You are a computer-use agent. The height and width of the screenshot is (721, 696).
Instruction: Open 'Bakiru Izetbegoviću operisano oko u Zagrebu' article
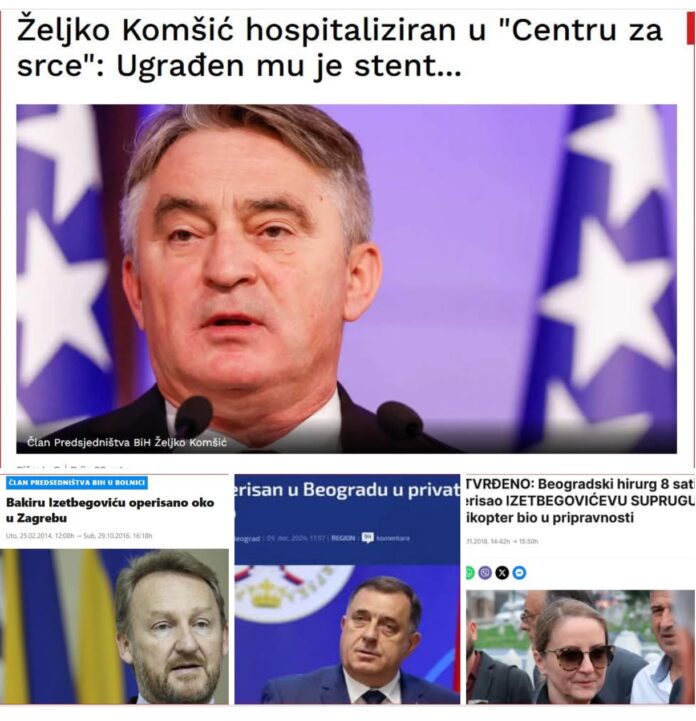click(x=110, y=510)
